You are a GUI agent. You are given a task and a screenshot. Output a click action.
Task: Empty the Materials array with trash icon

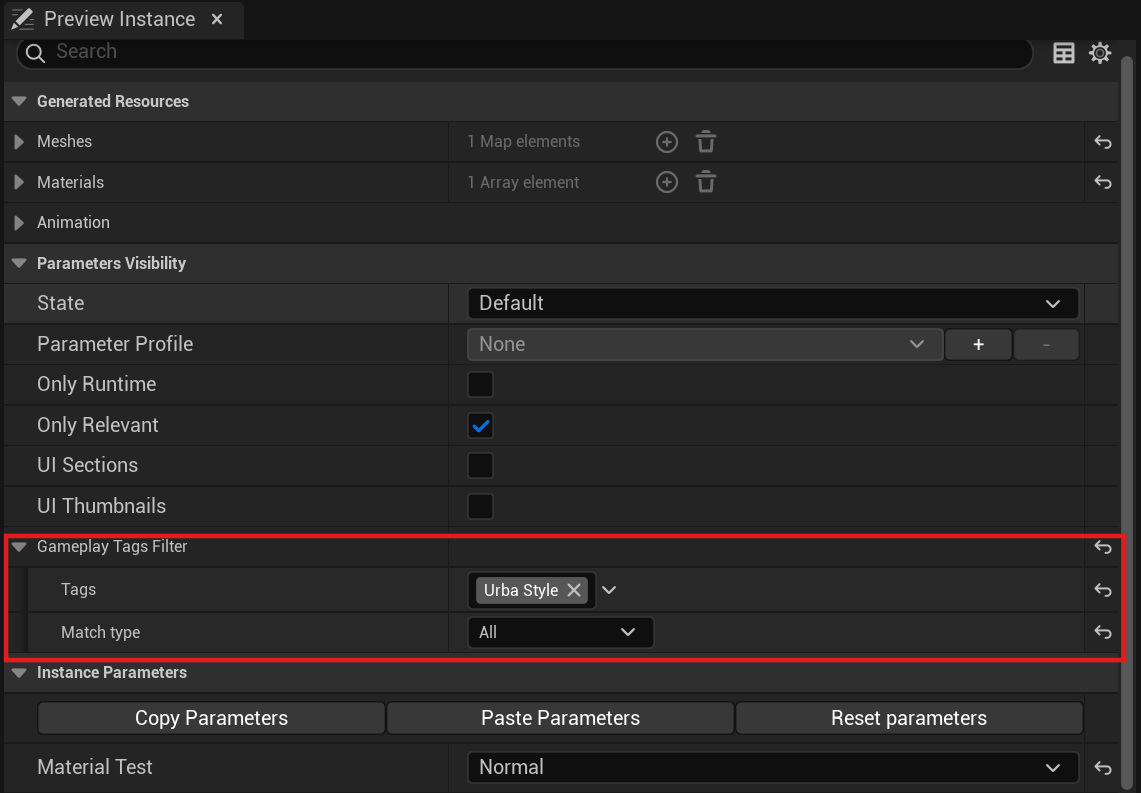point(706,182)
